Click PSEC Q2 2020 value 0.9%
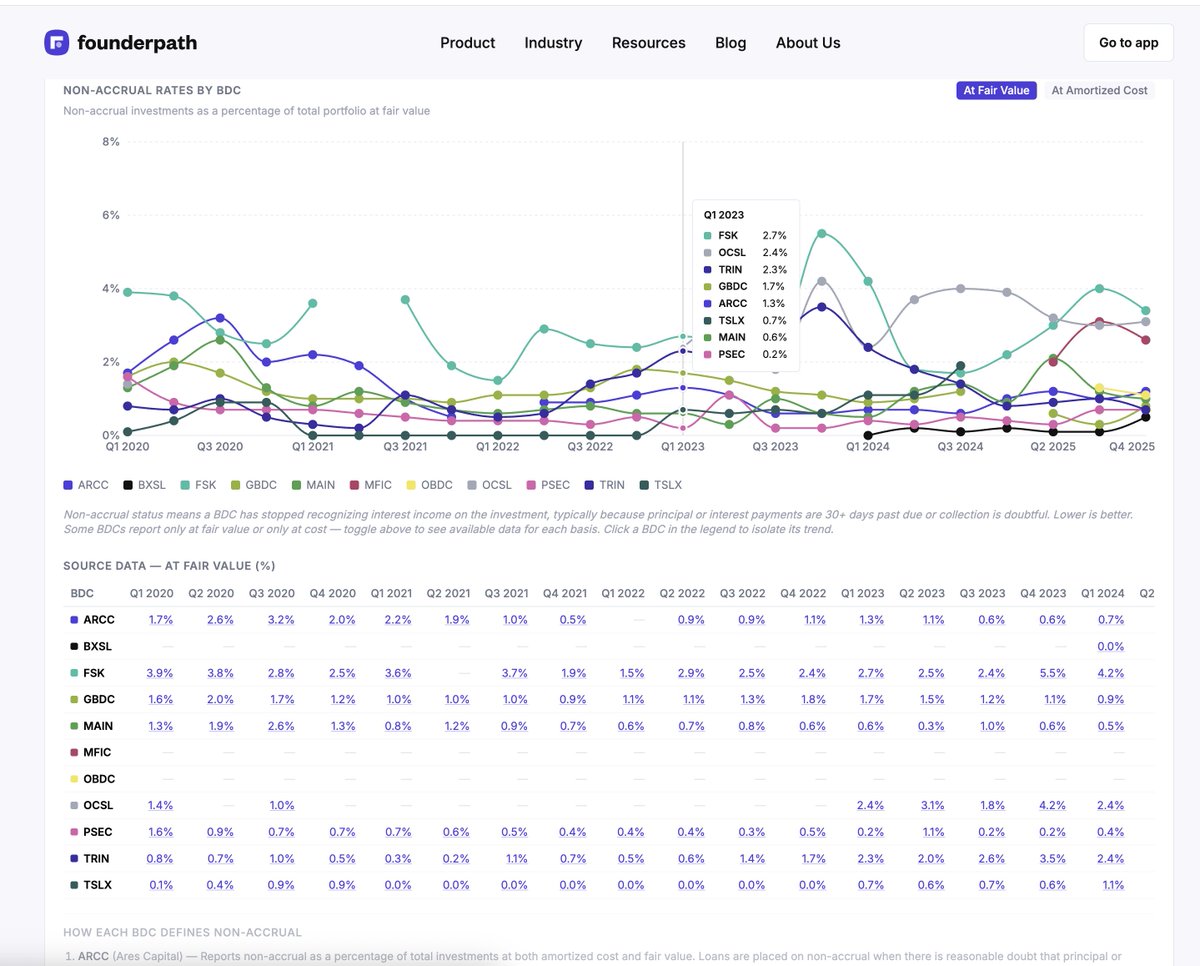Image resolution: width=1200 pixels, height=966 pixels. pyautogui.click(x=219, y=832)
